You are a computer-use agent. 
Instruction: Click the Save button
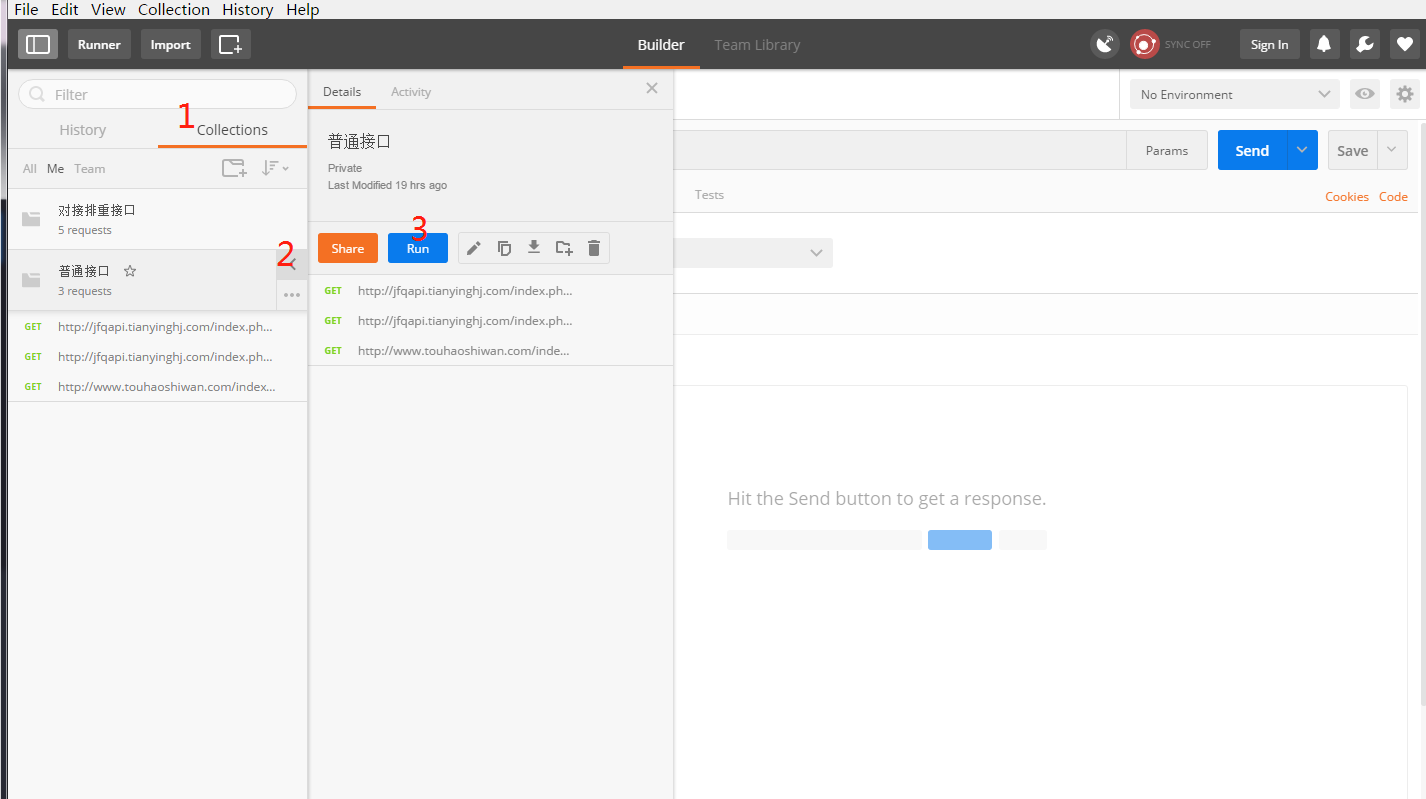tap(1353, 150)
